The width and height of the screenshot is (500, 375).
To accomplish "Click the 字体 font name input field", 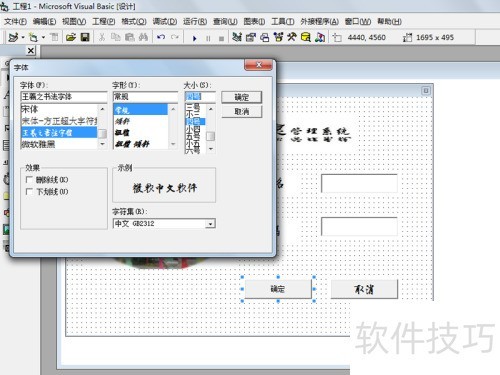I will point(64,97).
